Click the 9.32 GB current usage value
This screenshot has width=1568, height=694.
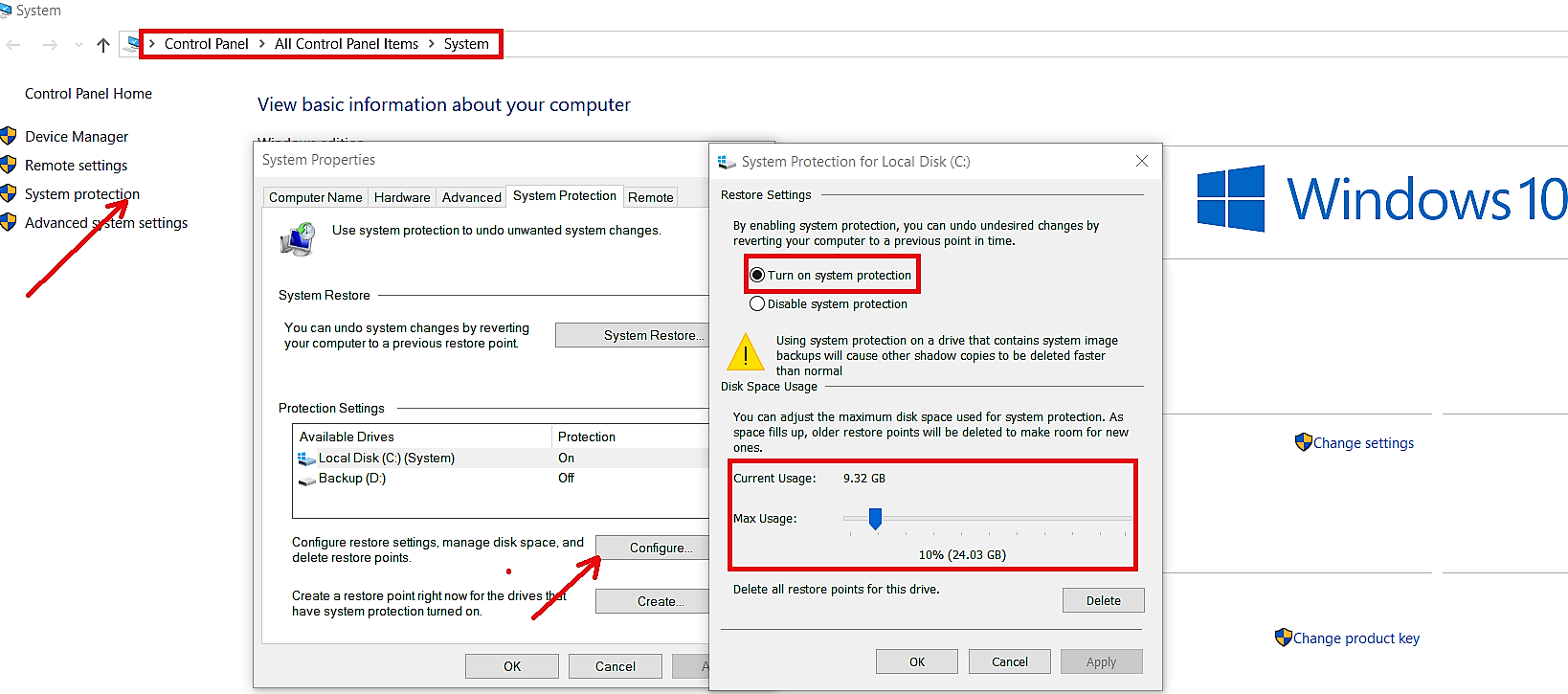pos(864,478)
